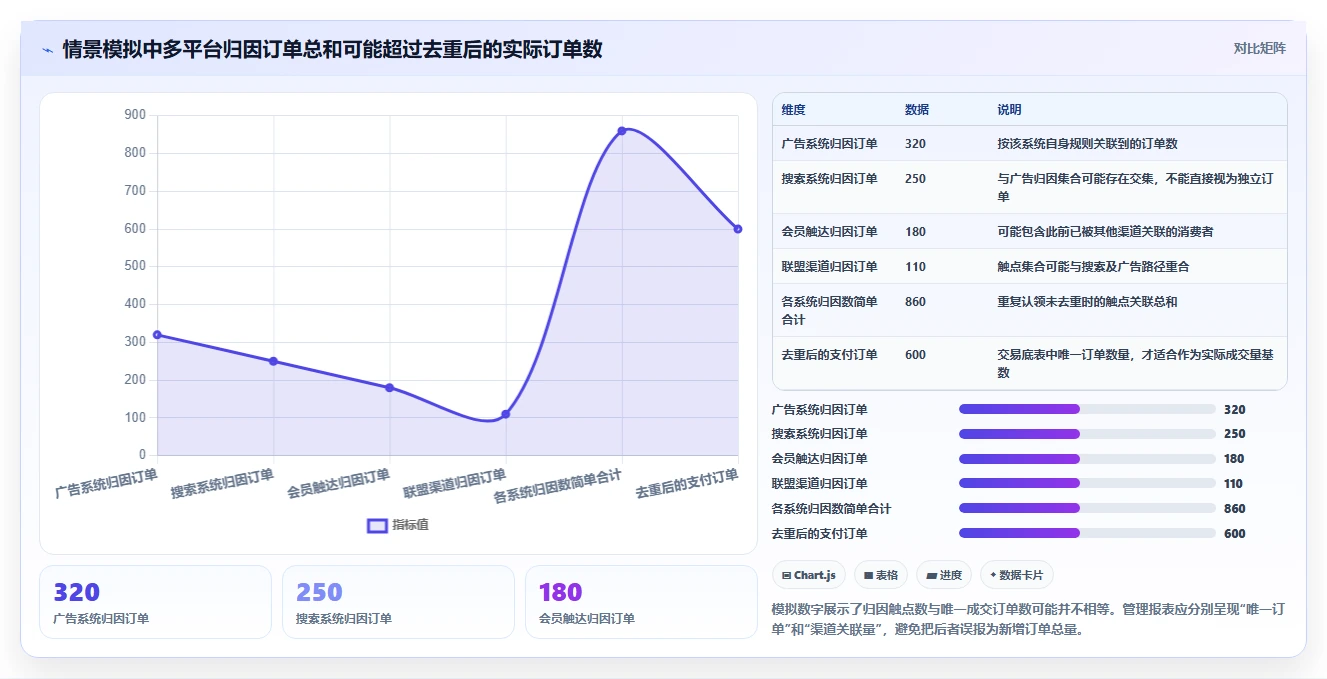Click table value 250
This screenshot has width=1327, height=679.
point(915,179)
